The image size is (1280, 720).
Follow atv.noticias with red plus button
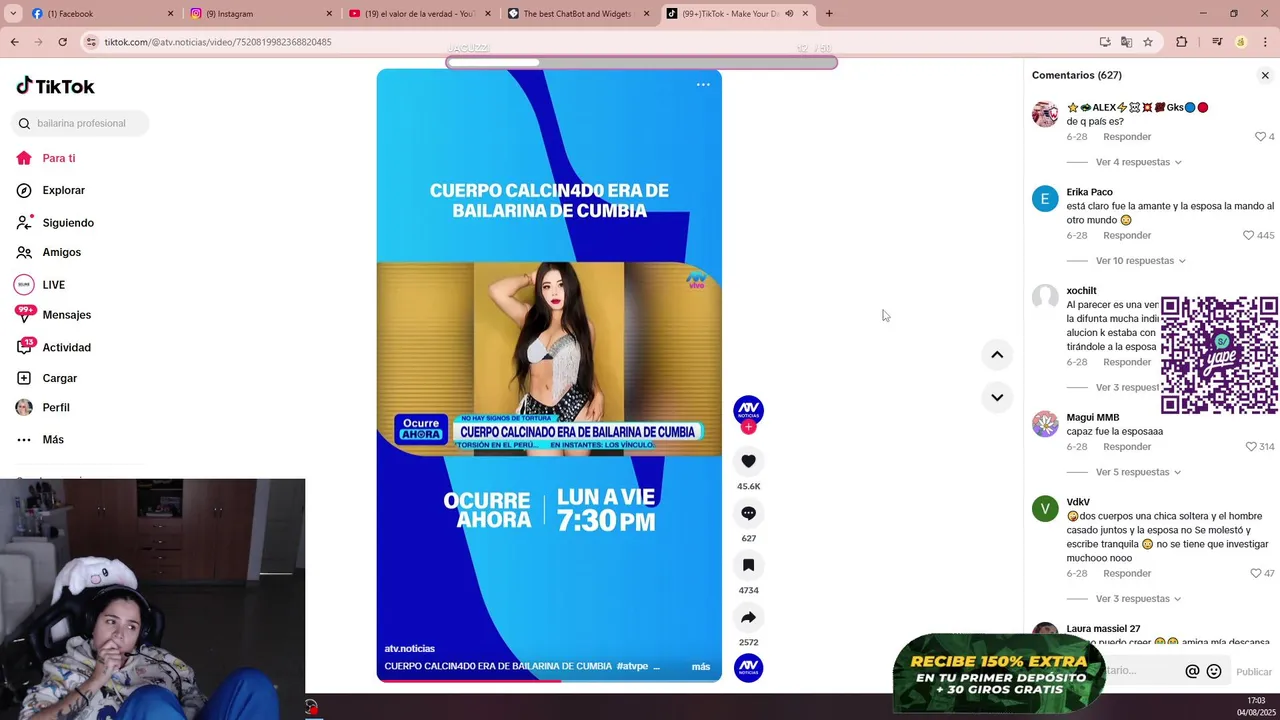748,427
